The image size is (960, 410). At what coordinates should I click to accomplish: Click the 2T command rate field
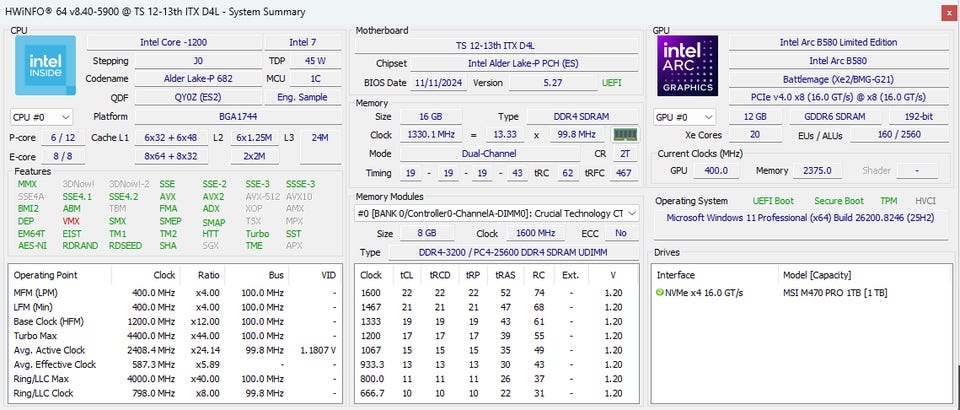click(624, 154)
